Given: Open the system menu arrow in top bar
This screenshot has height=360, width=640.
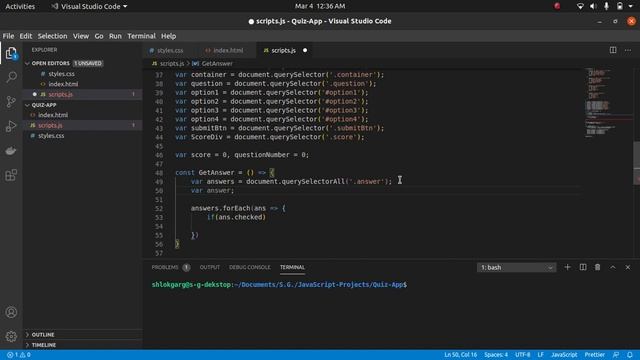Looking at the screenshot, I should pyautogui.click(x=632, y=6).
